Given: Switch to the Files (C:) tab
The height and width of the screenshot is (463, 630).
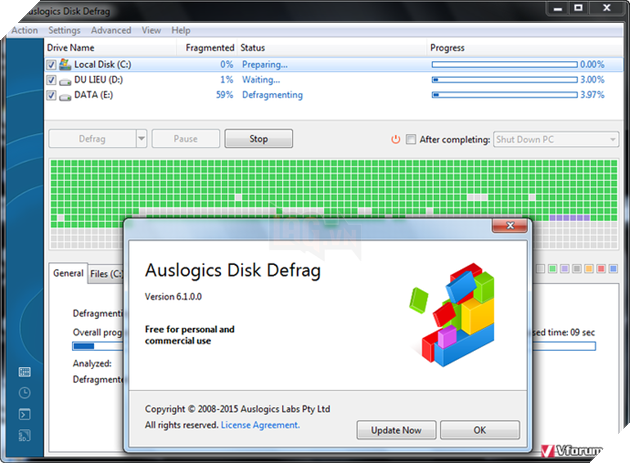Looking at the screenshot, I should pos(106,274).
